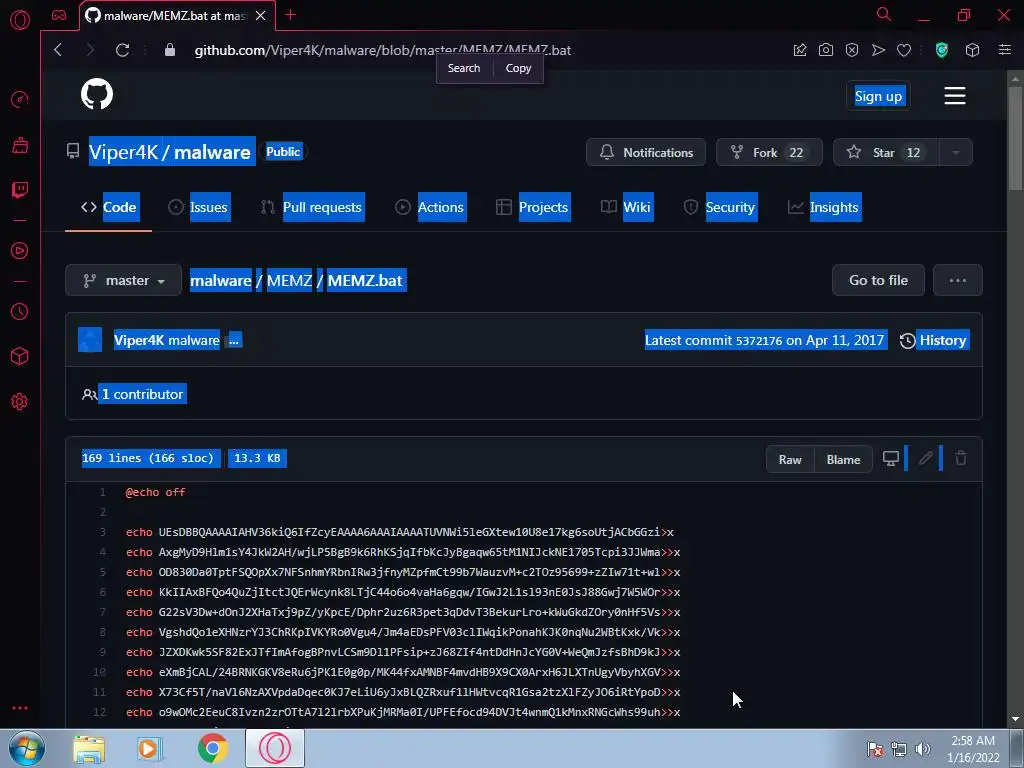Click the Notifications button

pos(646,152)
